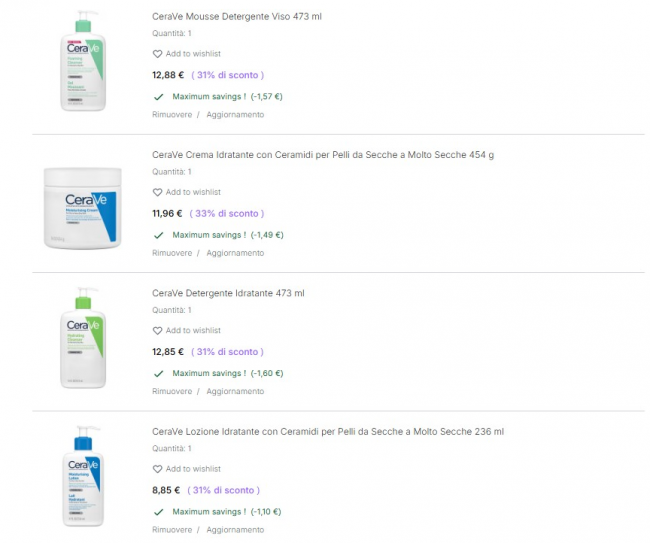Click Rimuovere under CeraVe Lozione Idratante
The width and height of the screenshot is (650, 543).
(171, 530)
